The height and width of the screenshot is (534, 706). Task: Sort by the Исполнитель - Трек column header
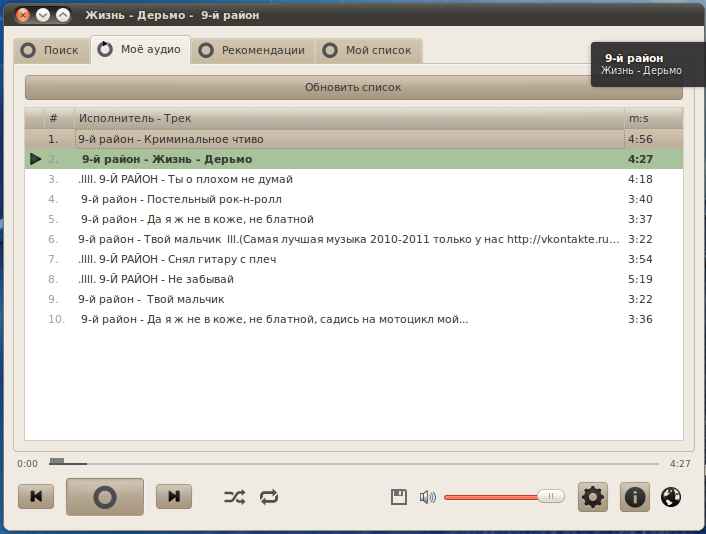[348, 118]
